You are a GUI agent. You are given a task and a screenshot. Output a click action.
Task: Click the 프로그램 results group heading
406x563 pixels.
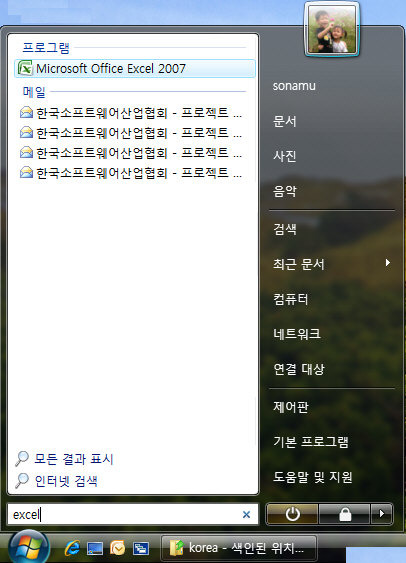click(x=46, y=47)
